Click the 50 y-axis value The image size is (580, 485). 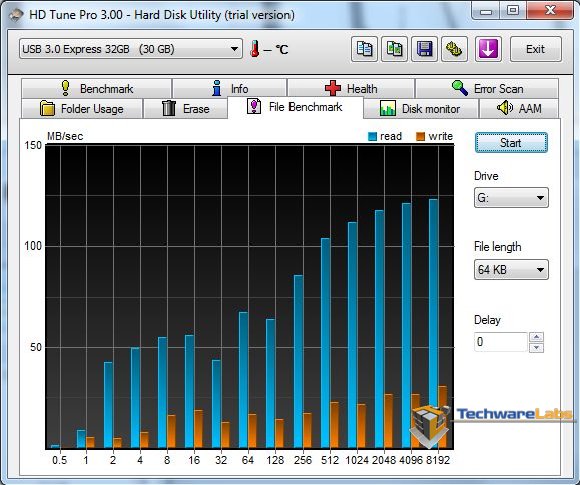click(36, 347)
